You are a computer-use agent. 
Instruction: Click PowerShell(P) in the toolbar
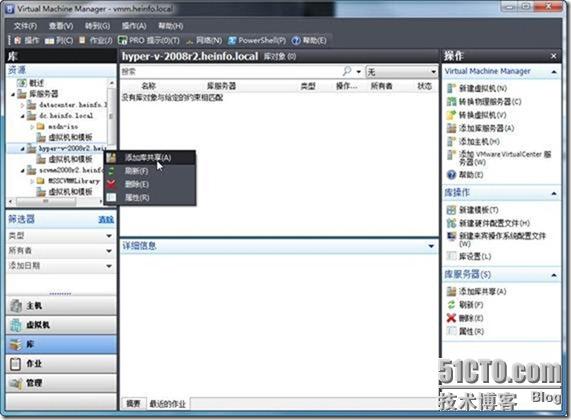pyautogui.click(x=257, y=40)
